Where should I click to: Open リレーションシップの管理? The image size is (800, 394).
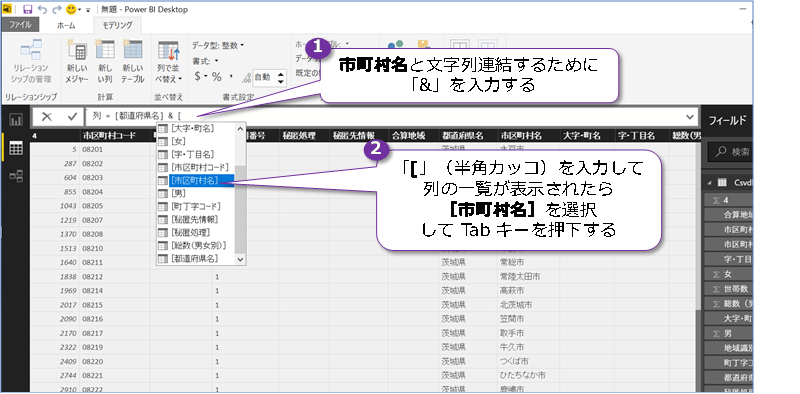[31, 61]
